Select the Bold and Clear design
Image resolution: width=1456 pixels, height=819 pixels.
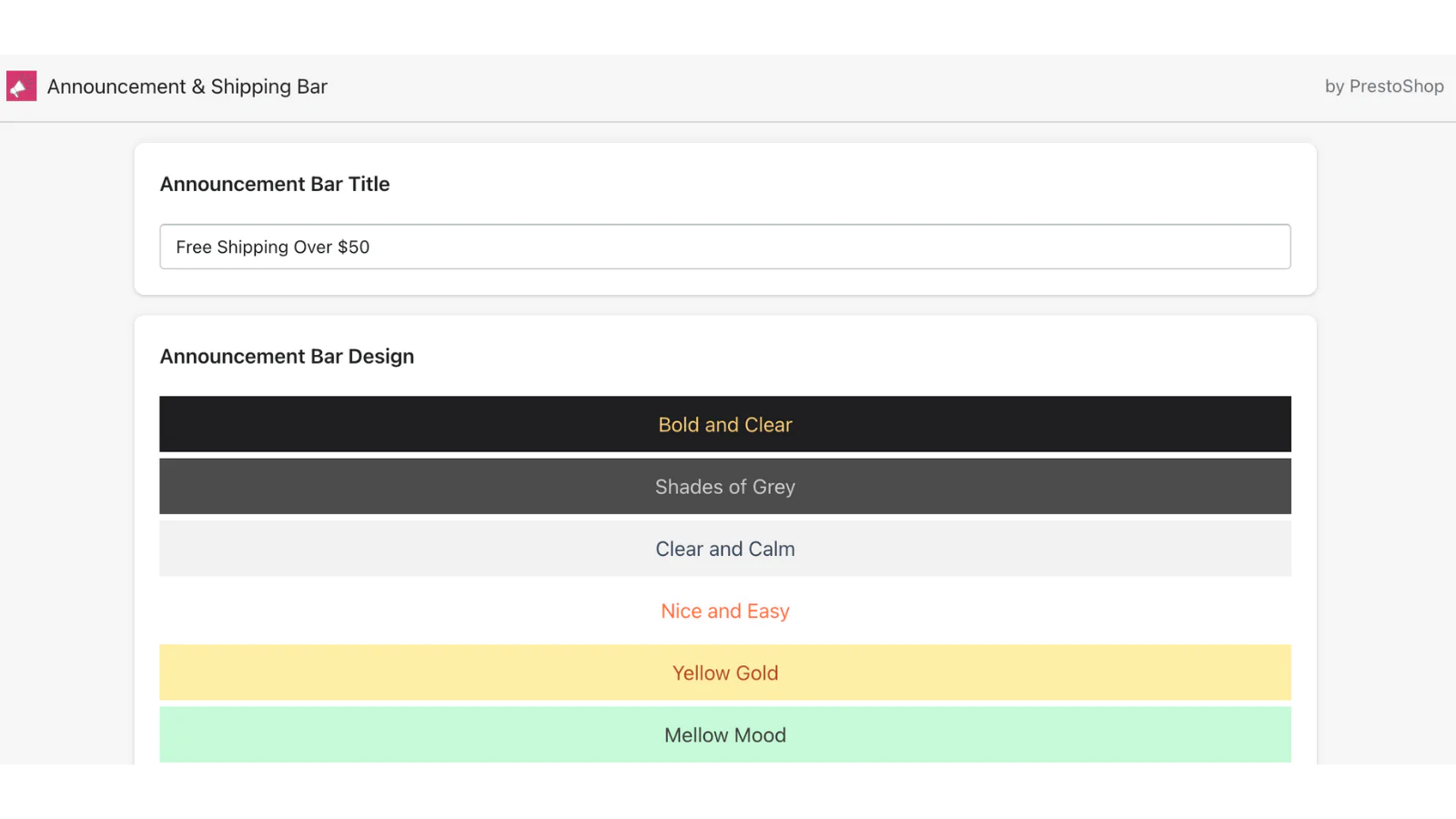(x=725, y=425)
